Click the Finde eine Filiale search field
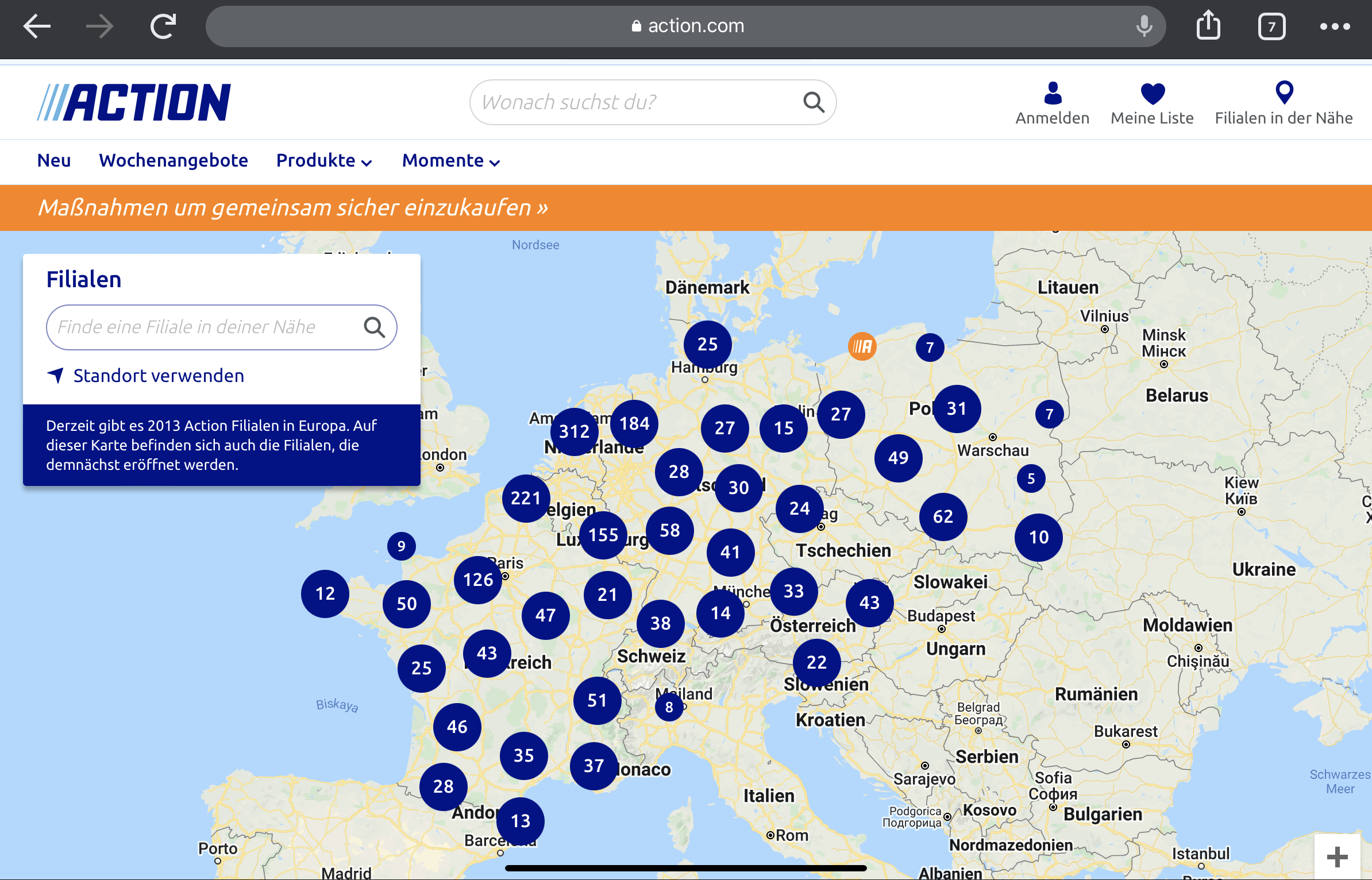The width and height of the screenshot is (1372, 880). [221, 327]
